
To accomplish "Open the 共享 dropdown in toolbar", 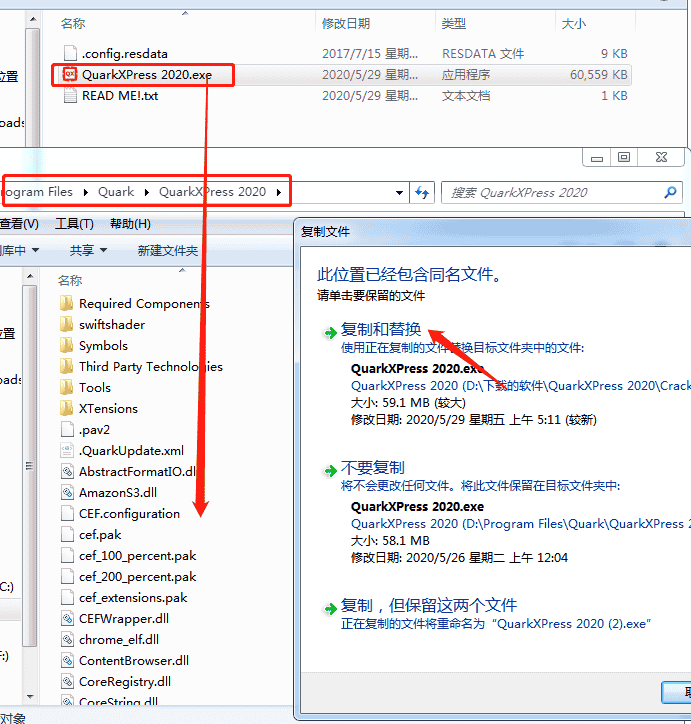I will coord(88,250).
